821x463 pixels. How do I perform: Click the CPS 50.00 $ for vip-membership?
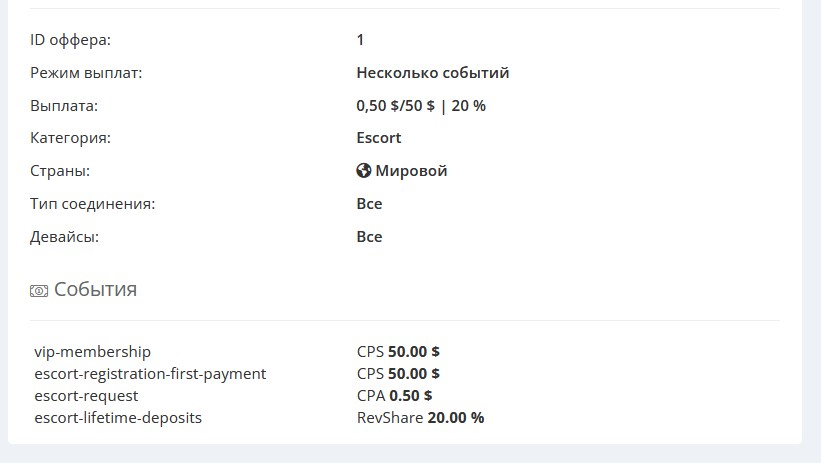coord(398,352)
